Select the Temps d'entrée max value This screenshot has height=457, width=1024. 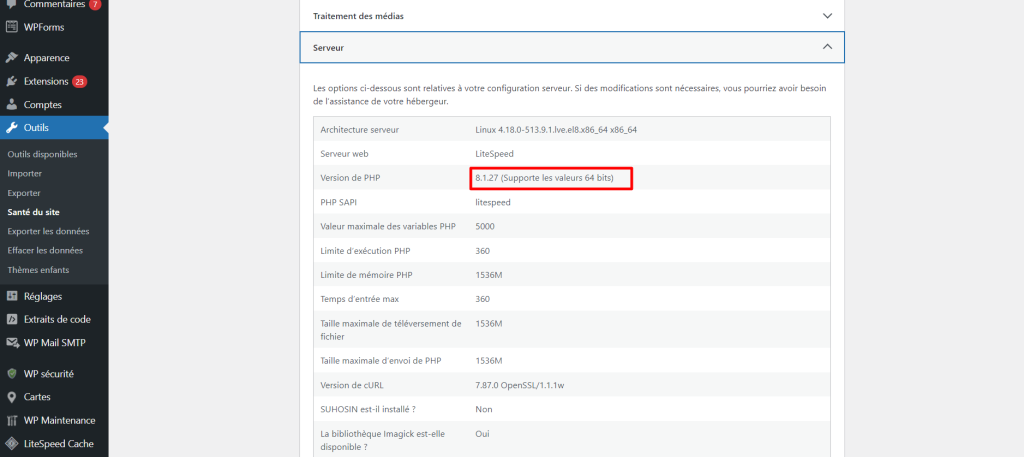pyautogui.click(x=483, y=299)
